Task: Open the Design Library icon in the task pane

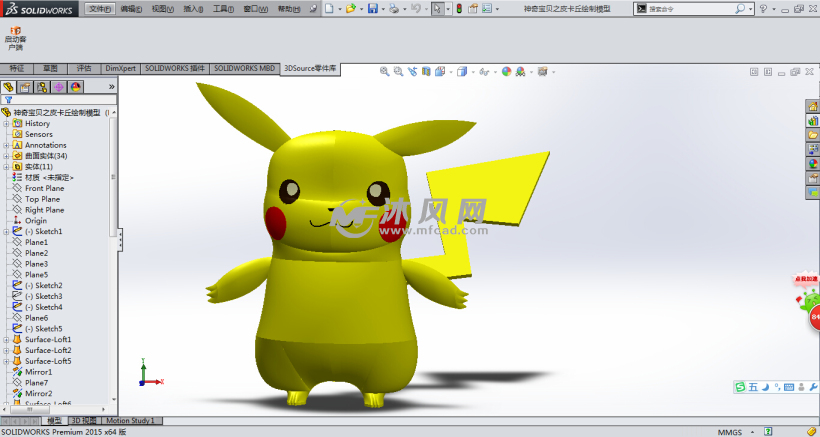Action: pyautogui.click(x=813, y=121)
